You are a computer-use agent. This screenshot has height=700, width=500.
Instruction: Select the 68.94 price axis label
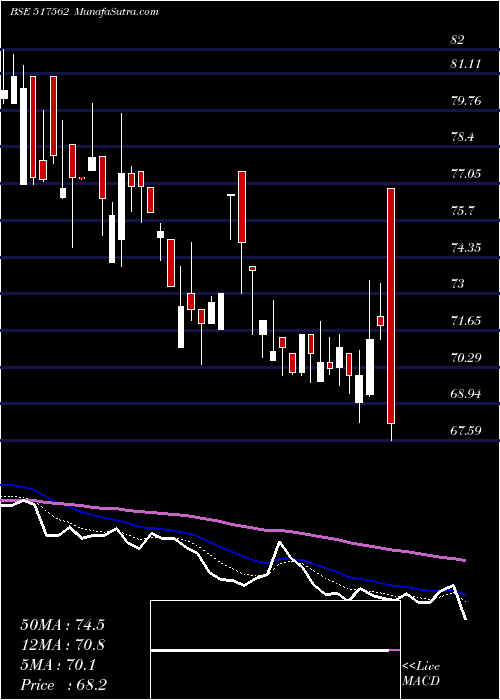coord(466,394)
